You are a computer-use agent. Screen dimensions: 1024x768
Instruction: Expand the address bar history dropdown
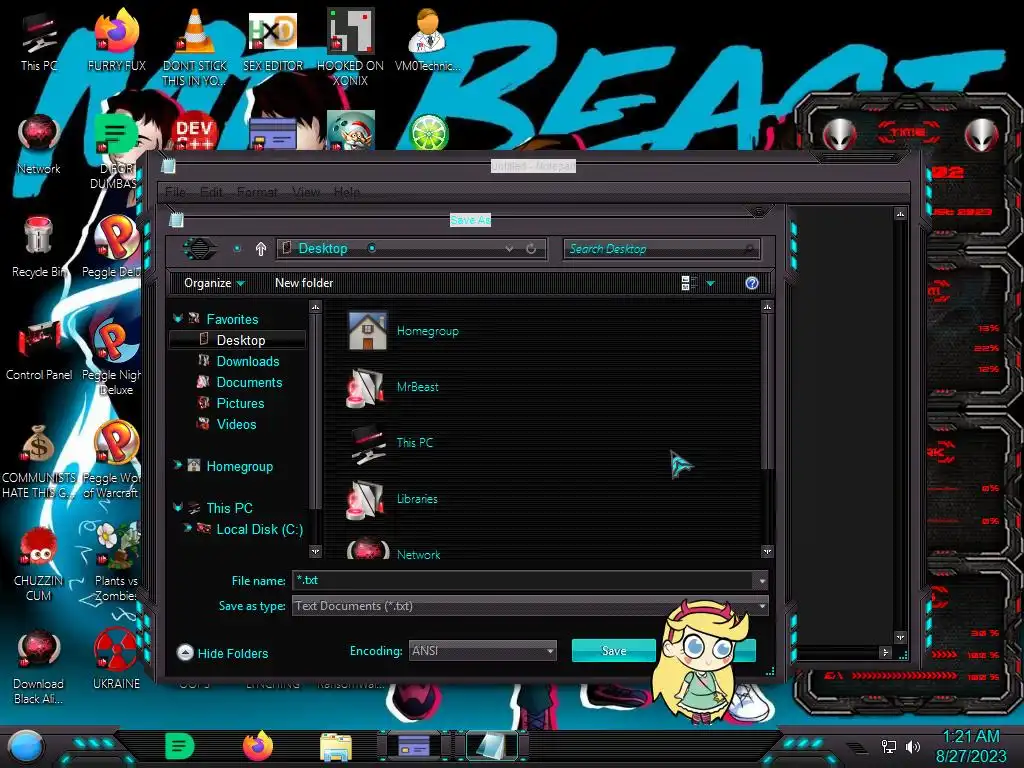509,249
